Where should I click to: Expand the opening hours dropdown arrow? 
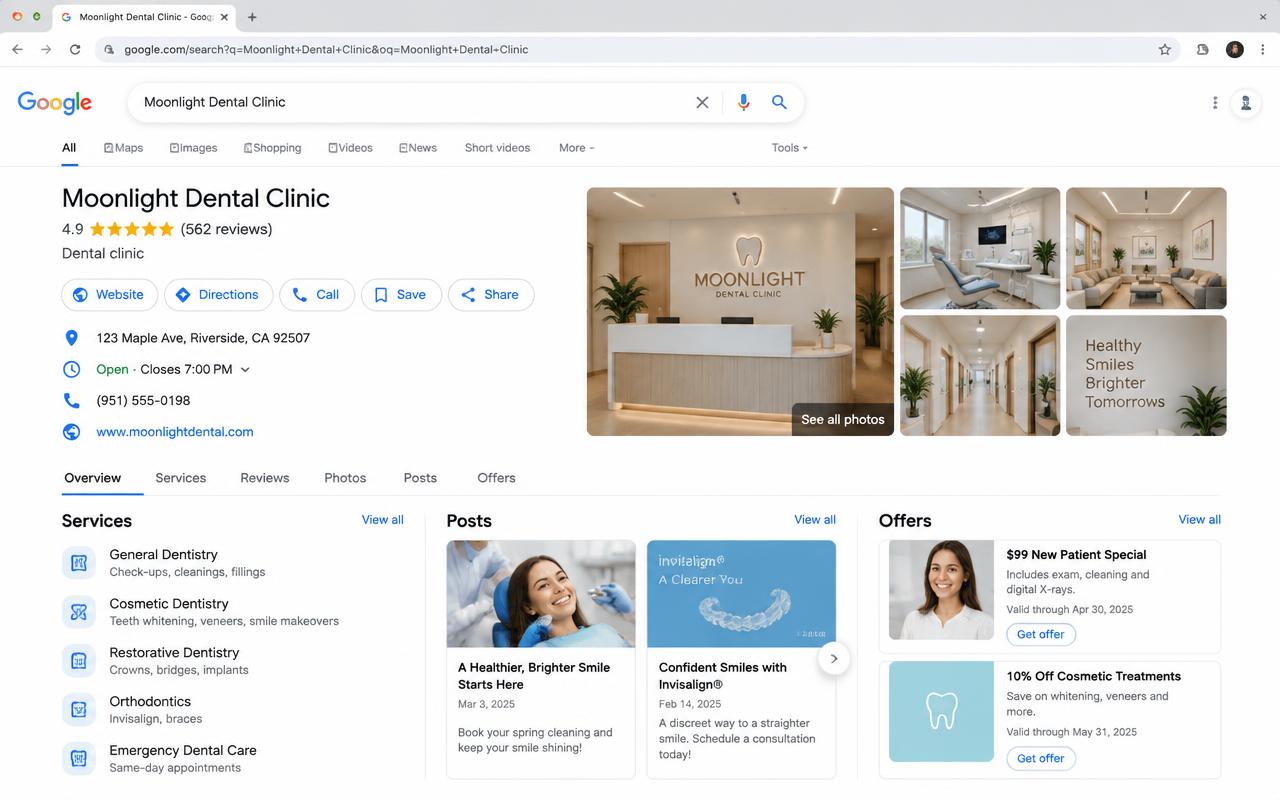(245, 370)
